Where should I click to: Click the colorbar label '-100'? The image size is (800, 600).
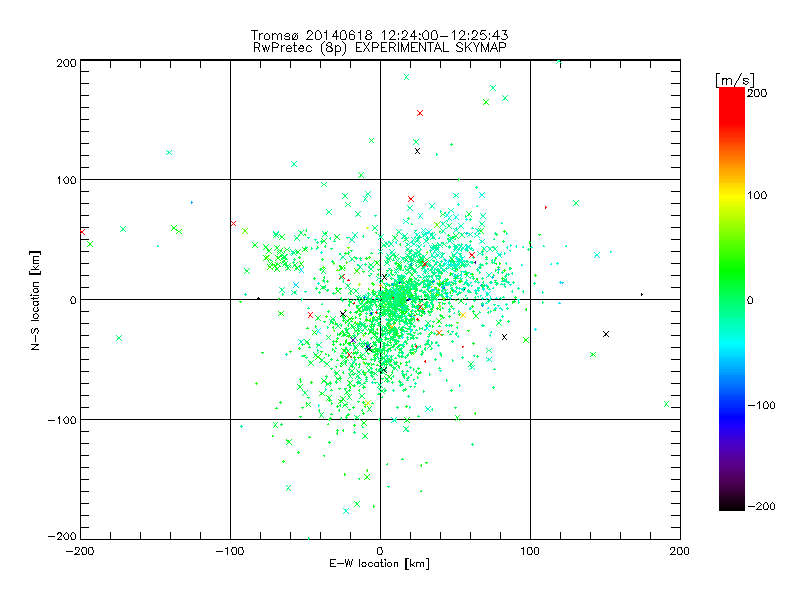click(761, 405)
